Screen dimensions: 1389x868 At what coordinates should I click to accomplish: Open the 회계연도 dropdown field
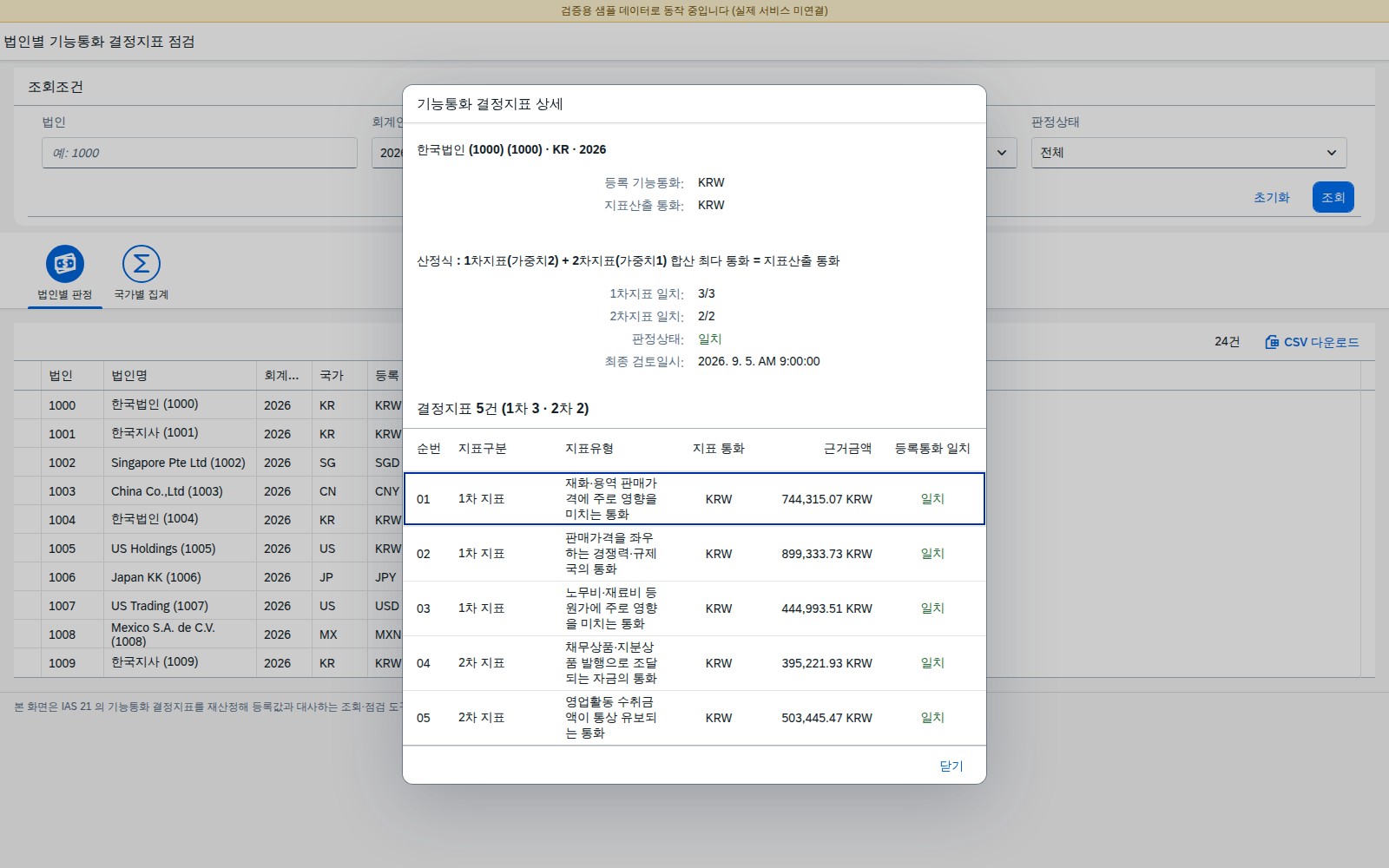click(388, 153)
